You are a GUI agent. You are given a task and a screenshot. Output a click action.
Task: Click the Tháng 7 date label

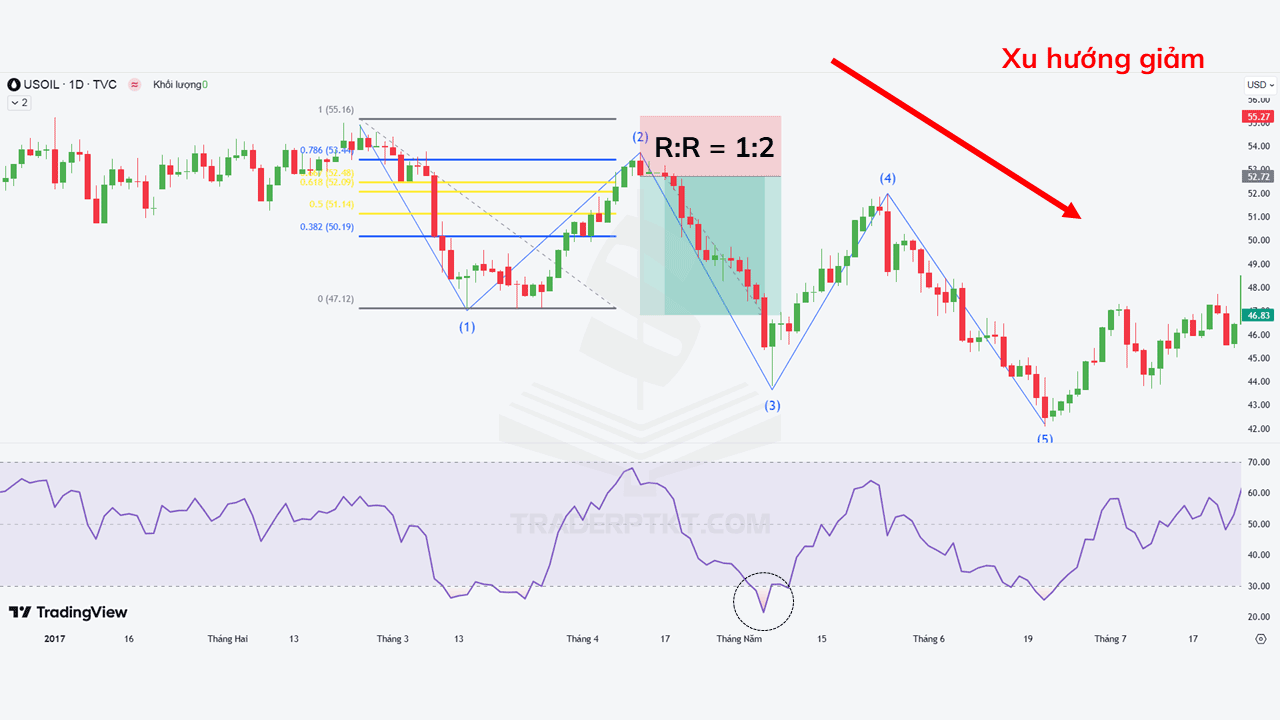coord(1110,638)
